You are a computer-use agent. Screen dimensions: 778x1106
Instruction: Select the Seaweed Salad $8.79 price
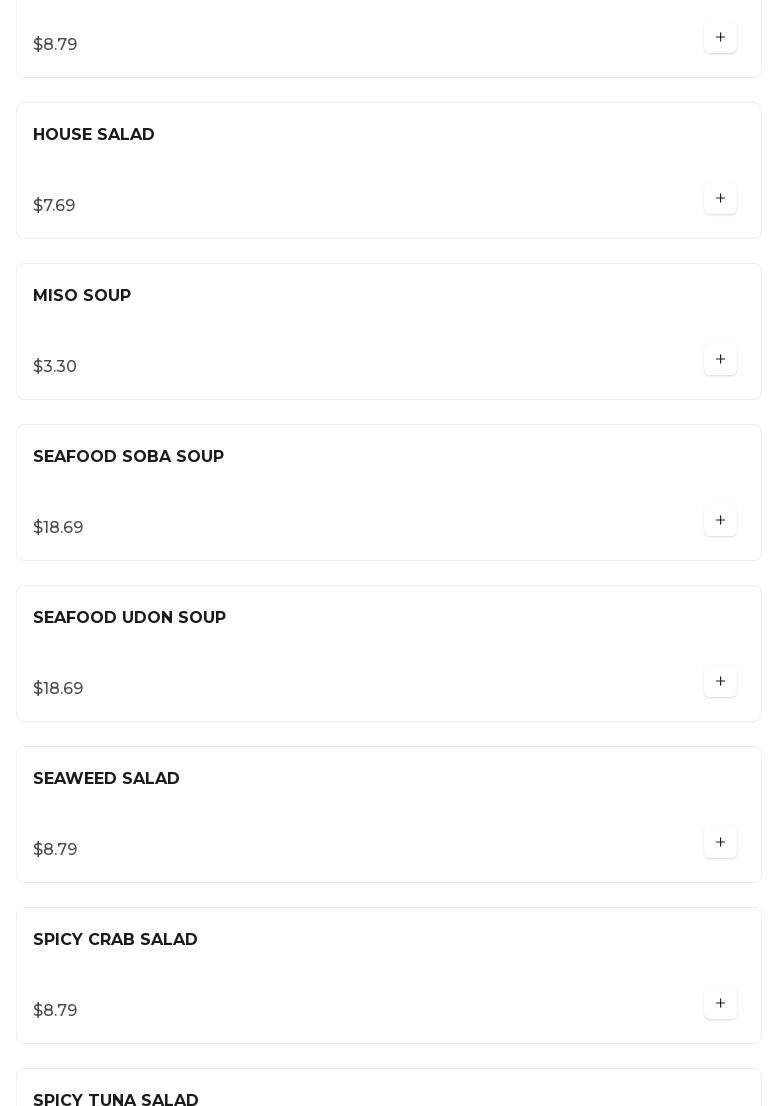click(x=55, y=849)
